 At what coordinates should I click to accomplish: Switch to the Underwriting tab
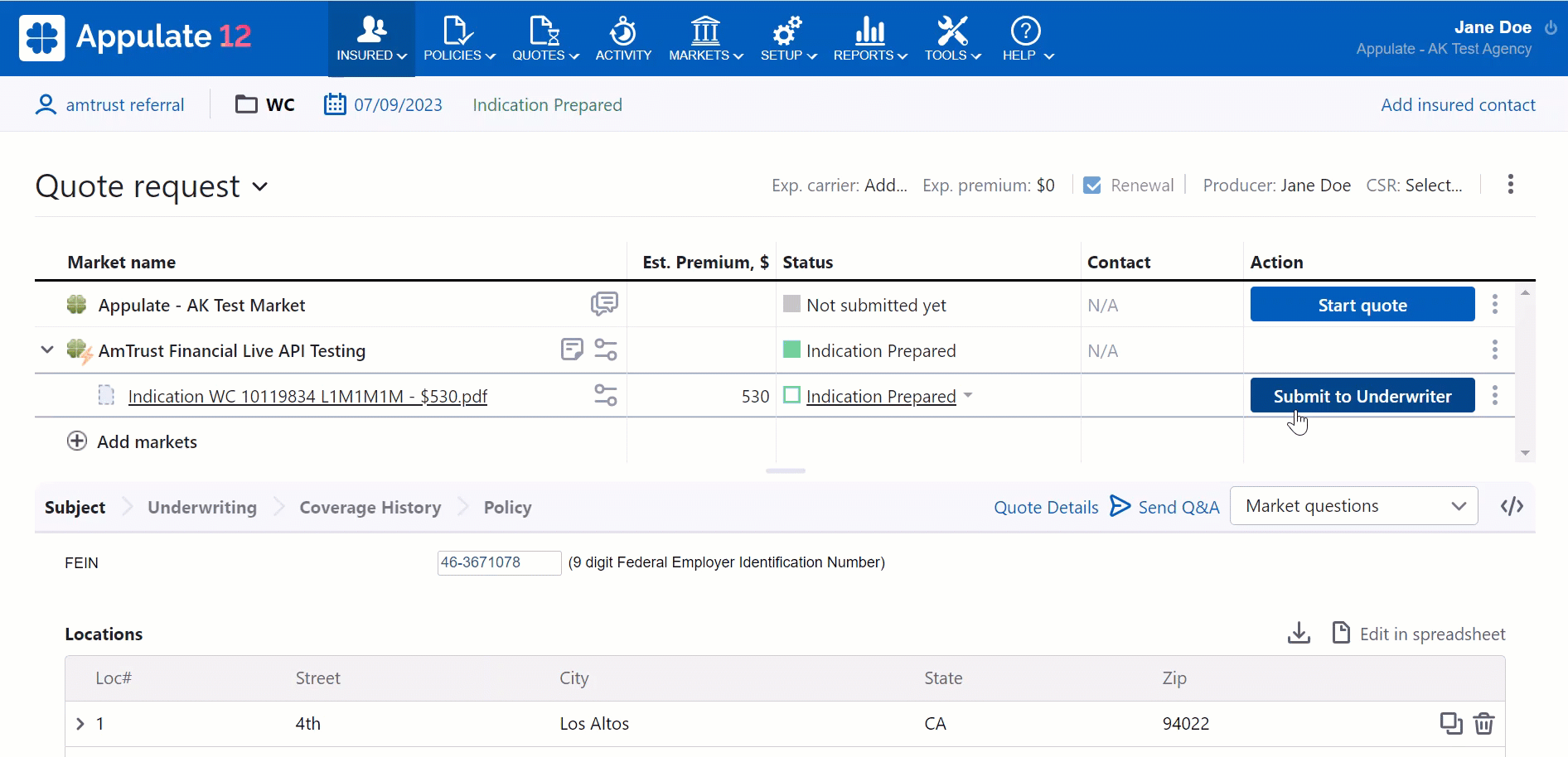point(202,508)
